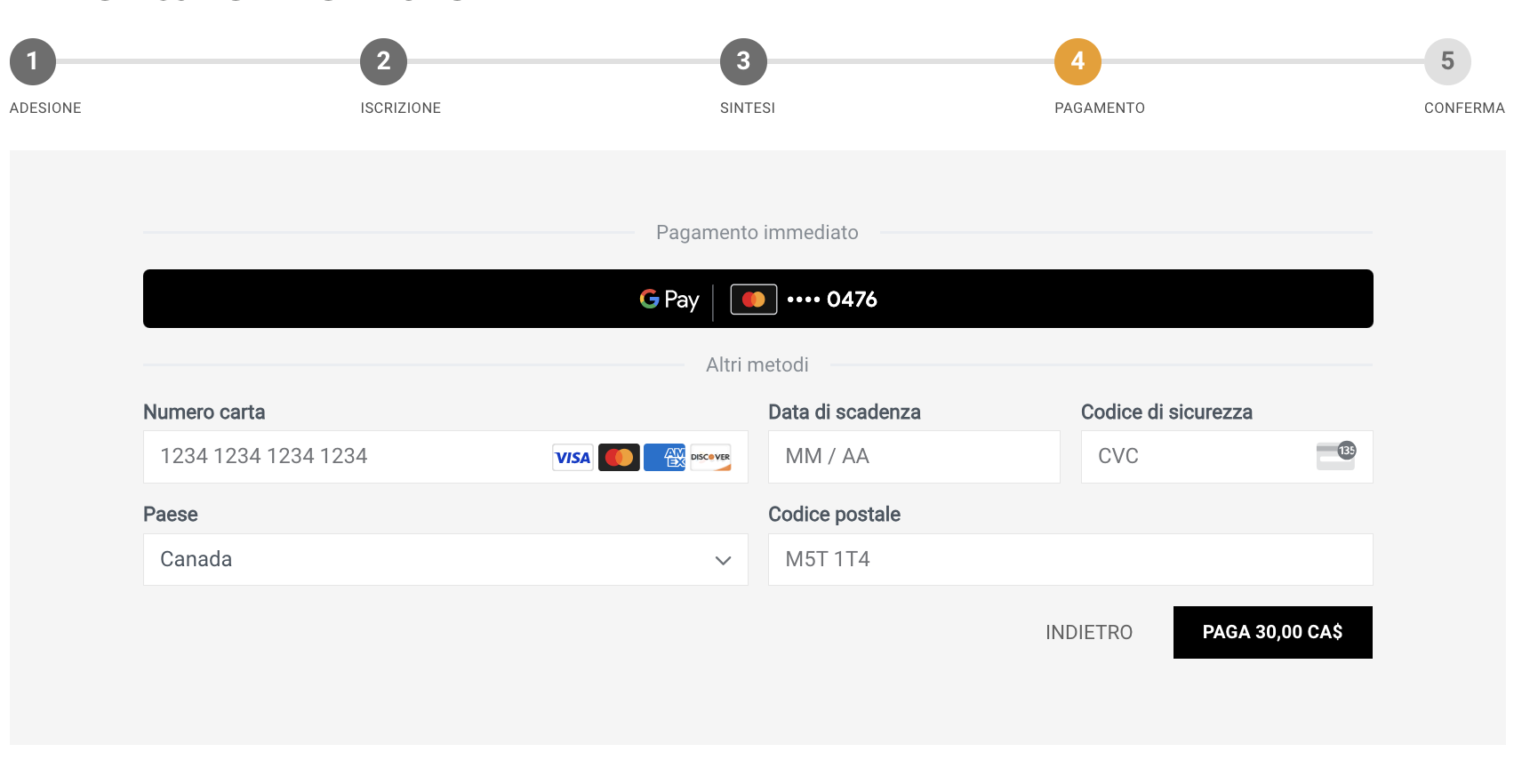Click the Mastercard logo in card field
1538x784 pixels.
(x=619, y=458)
